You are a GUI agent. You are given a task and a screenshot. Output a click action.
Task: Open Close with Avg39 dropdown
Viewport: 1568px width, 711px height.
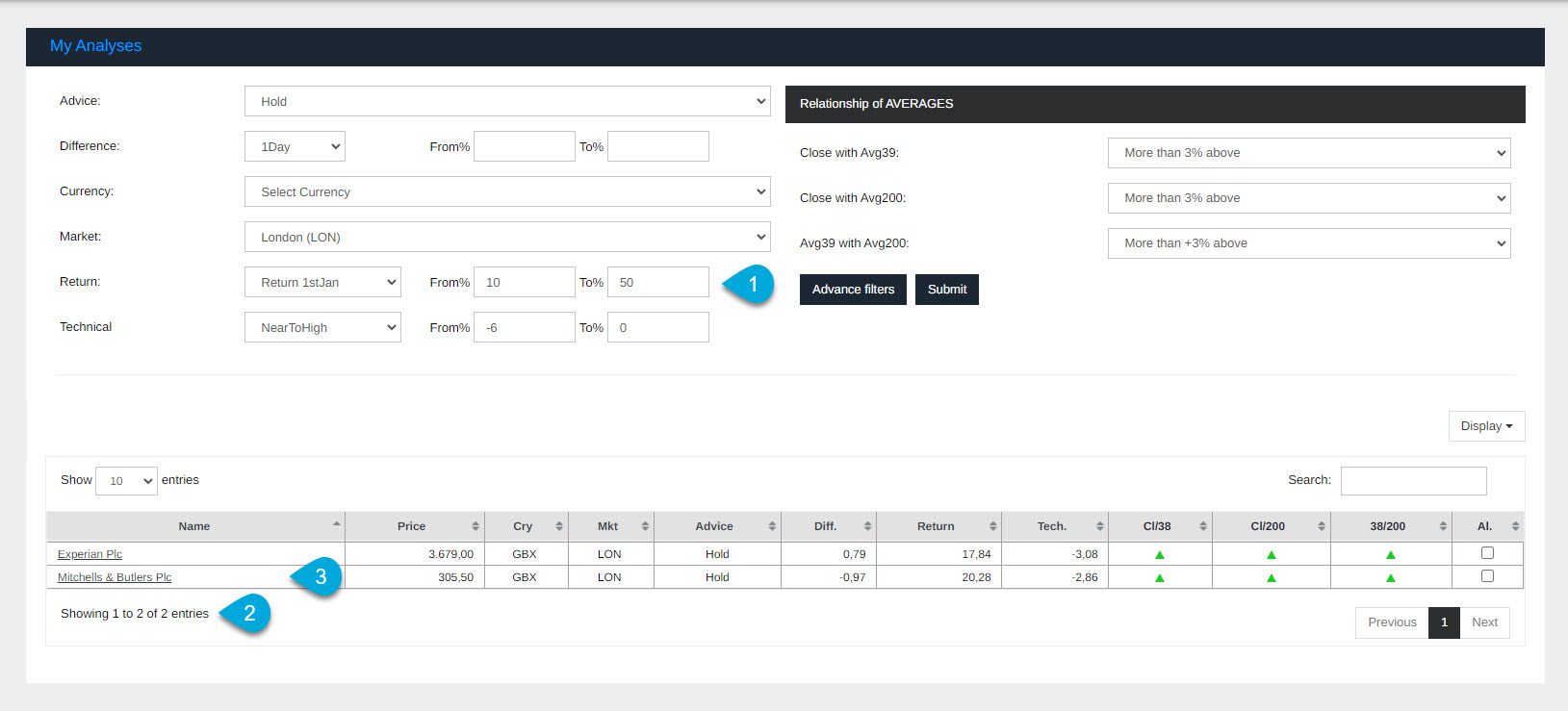click(x=1309, y=153)
